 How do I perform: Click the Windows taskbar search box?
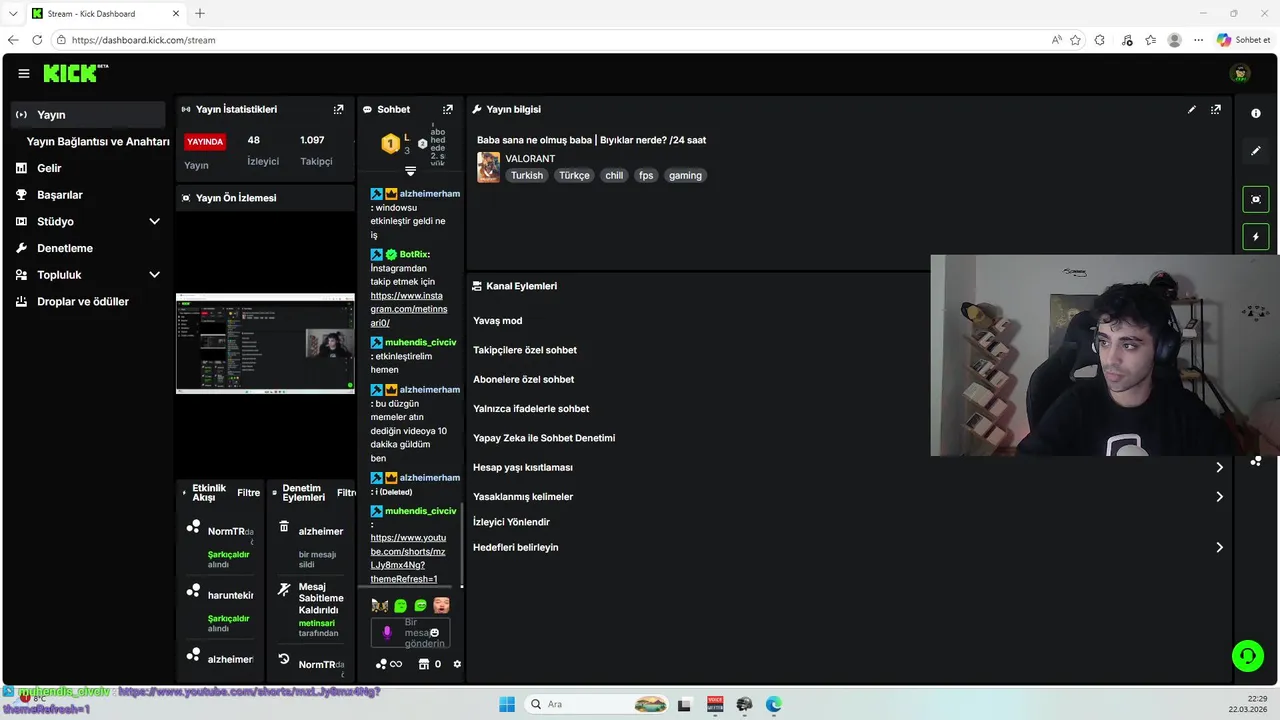pyautogui.click(x=598, y=704)
